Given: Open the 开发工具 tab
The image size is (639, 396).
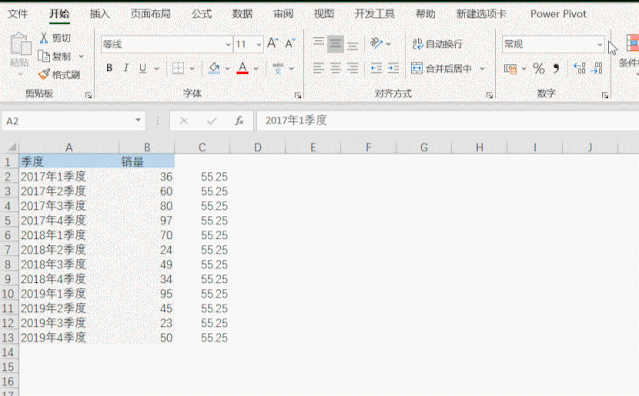Looking at the screenshot, I should 375,14.
